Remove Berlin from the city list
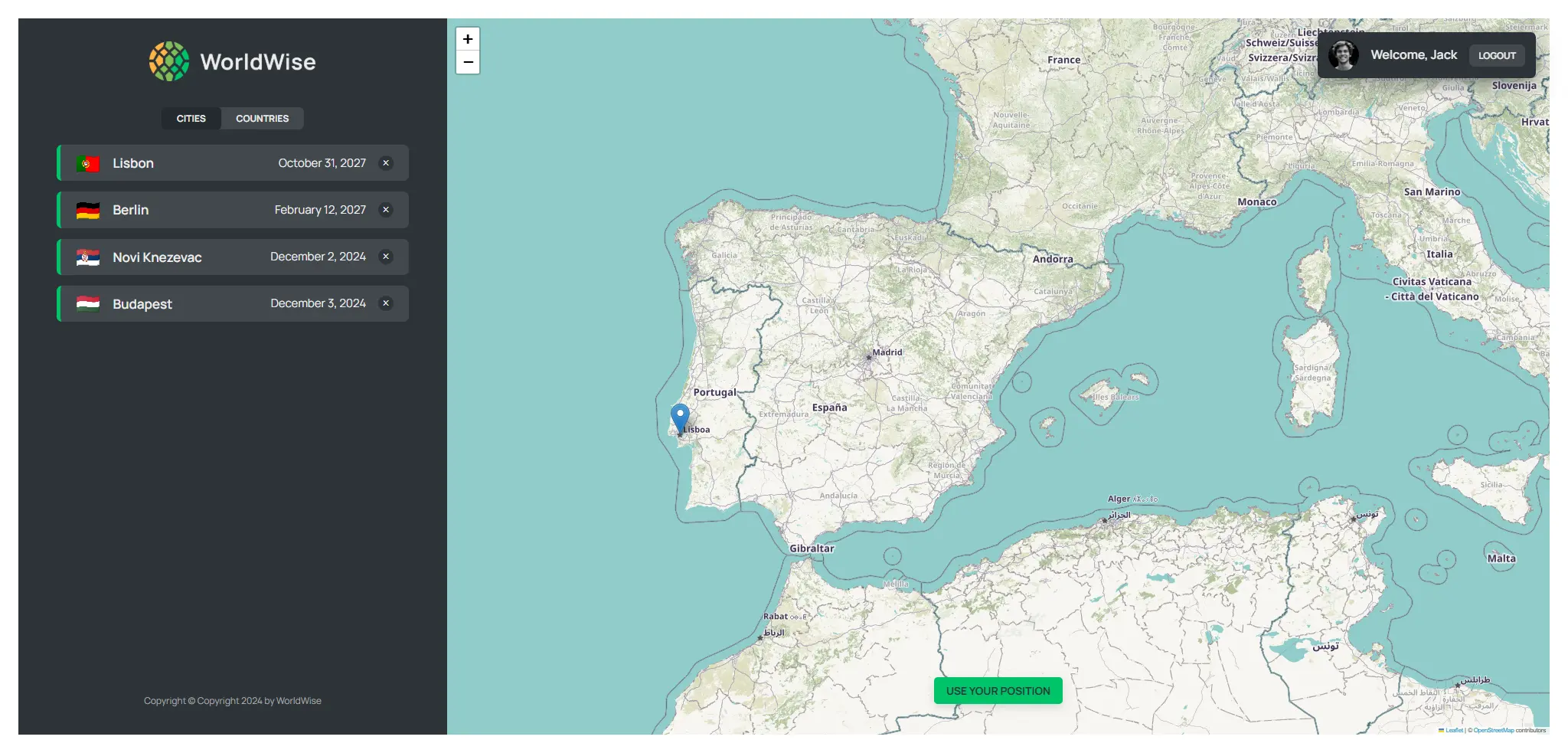Screen dimensions: 1568x753 386,210
